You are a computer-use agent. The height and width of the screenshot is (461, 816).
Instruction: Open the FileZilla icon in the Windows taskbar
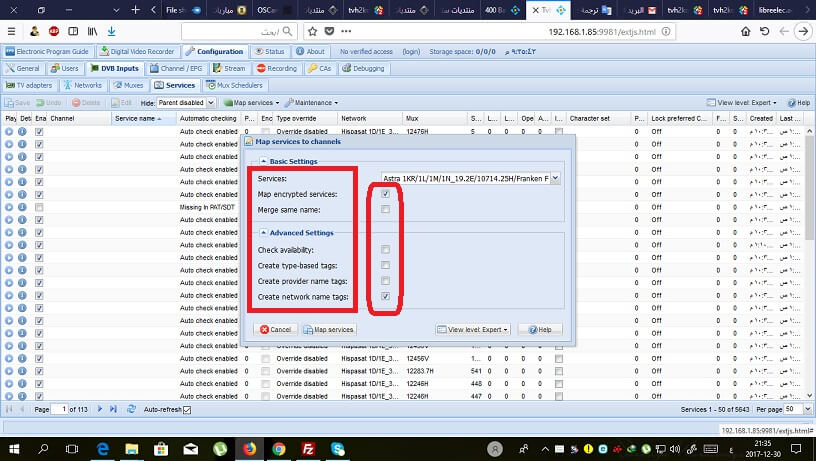311,449
